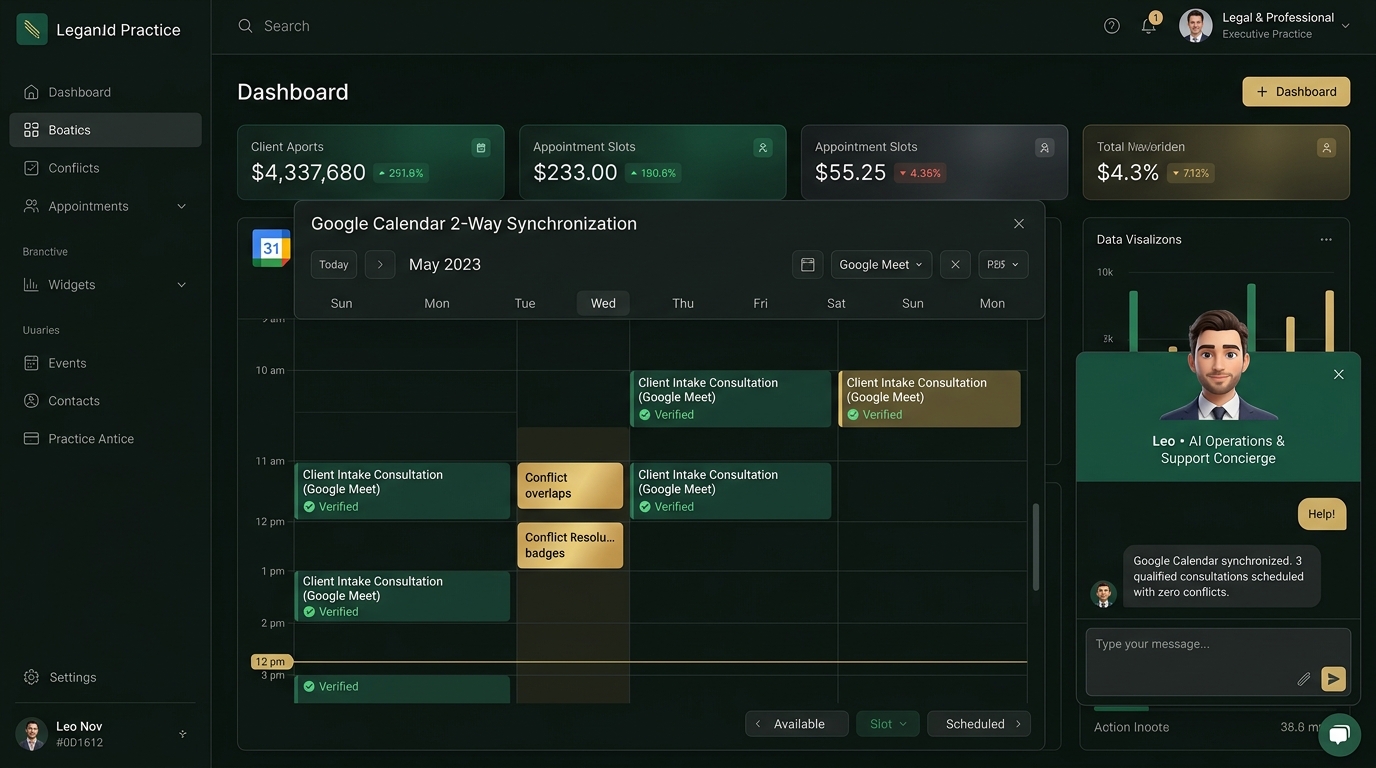Select Conflicts in the sidebar
Viewport: 1376px width, 768px height.
click(x=105, y=168)
